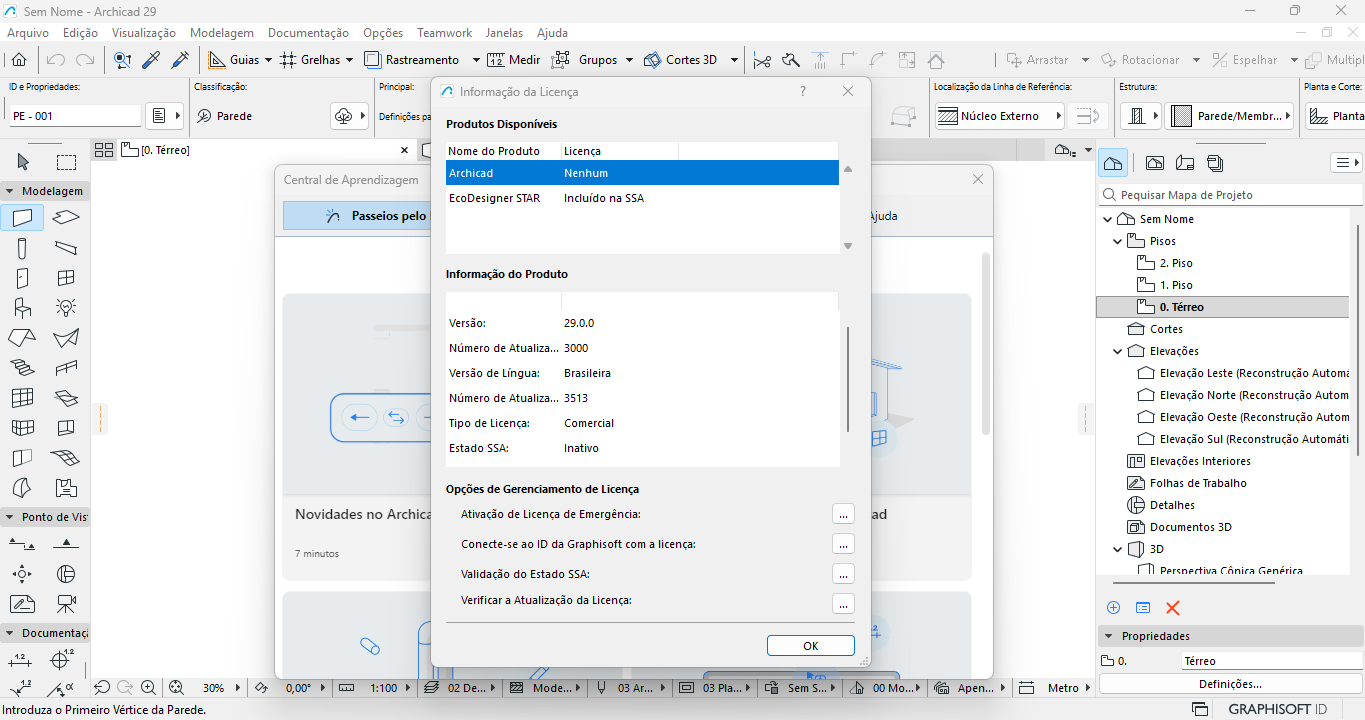Open the Teamwork menu

tap(444, 33)
